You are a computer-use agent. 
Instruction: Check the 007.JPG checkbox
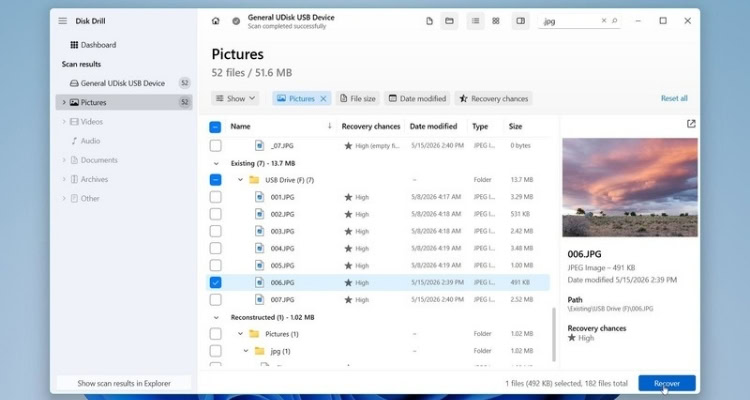tap(215, 300)
